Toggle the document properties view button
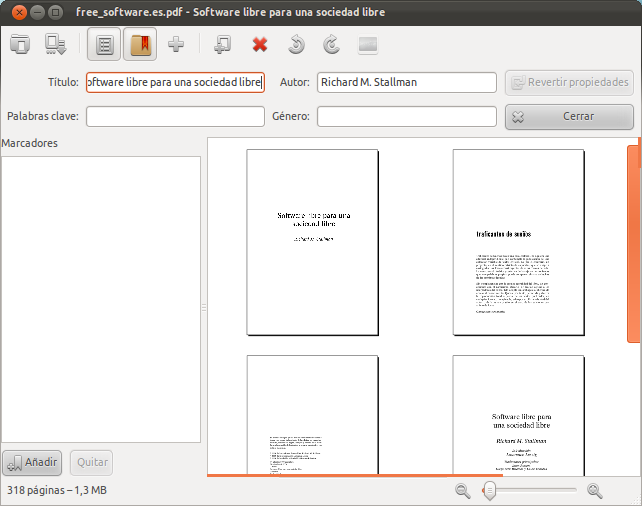The image size is (642, 506). click(x=104, y=44)
